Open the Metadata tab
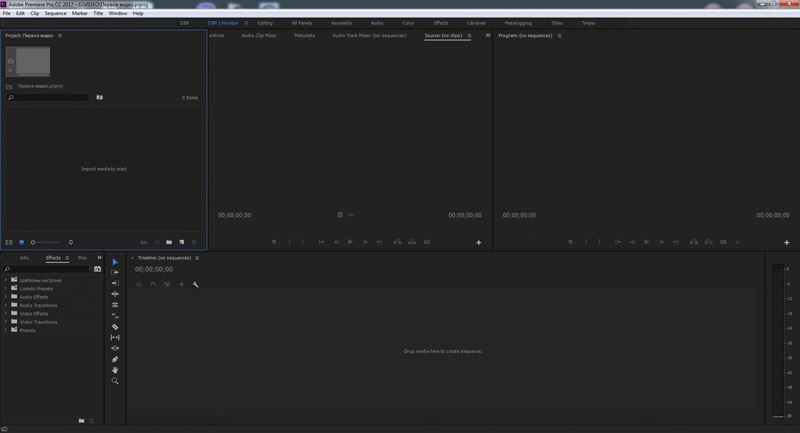This screenshot has height=433, width=800. click(305, 36)
